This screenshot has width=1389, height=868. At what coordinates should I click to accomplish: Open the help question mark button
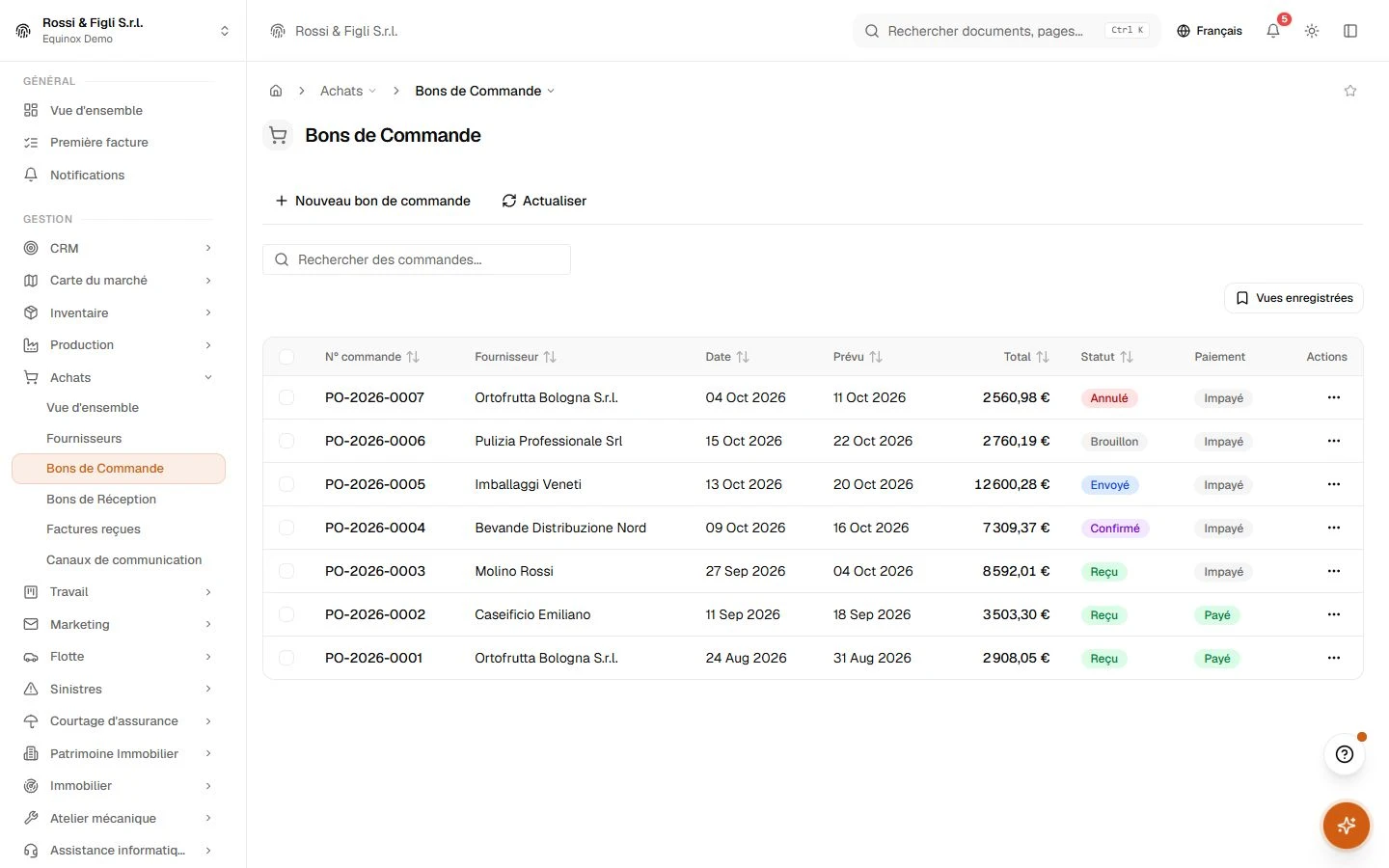click(x=1345, y=754)
